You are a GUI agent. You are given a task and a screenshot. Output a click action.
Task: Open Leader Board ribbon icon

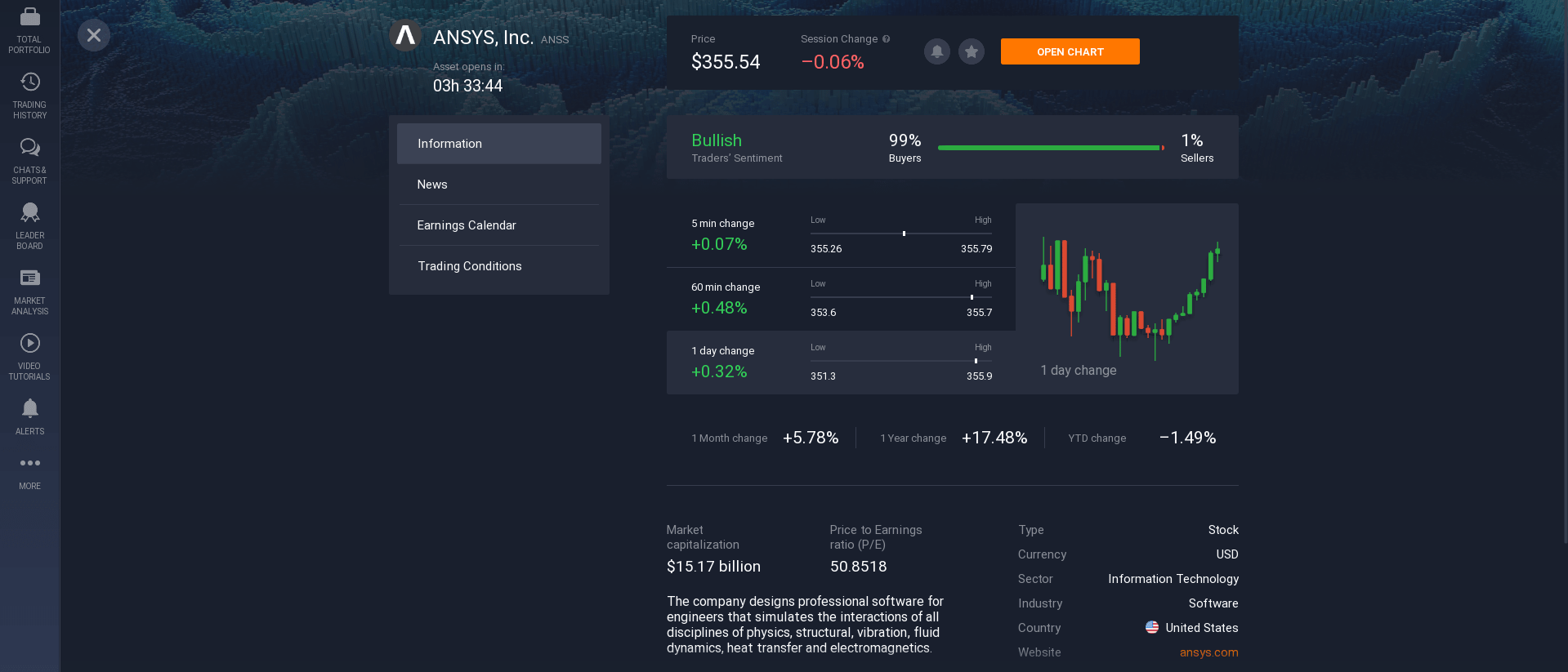(x=29, y=212)
